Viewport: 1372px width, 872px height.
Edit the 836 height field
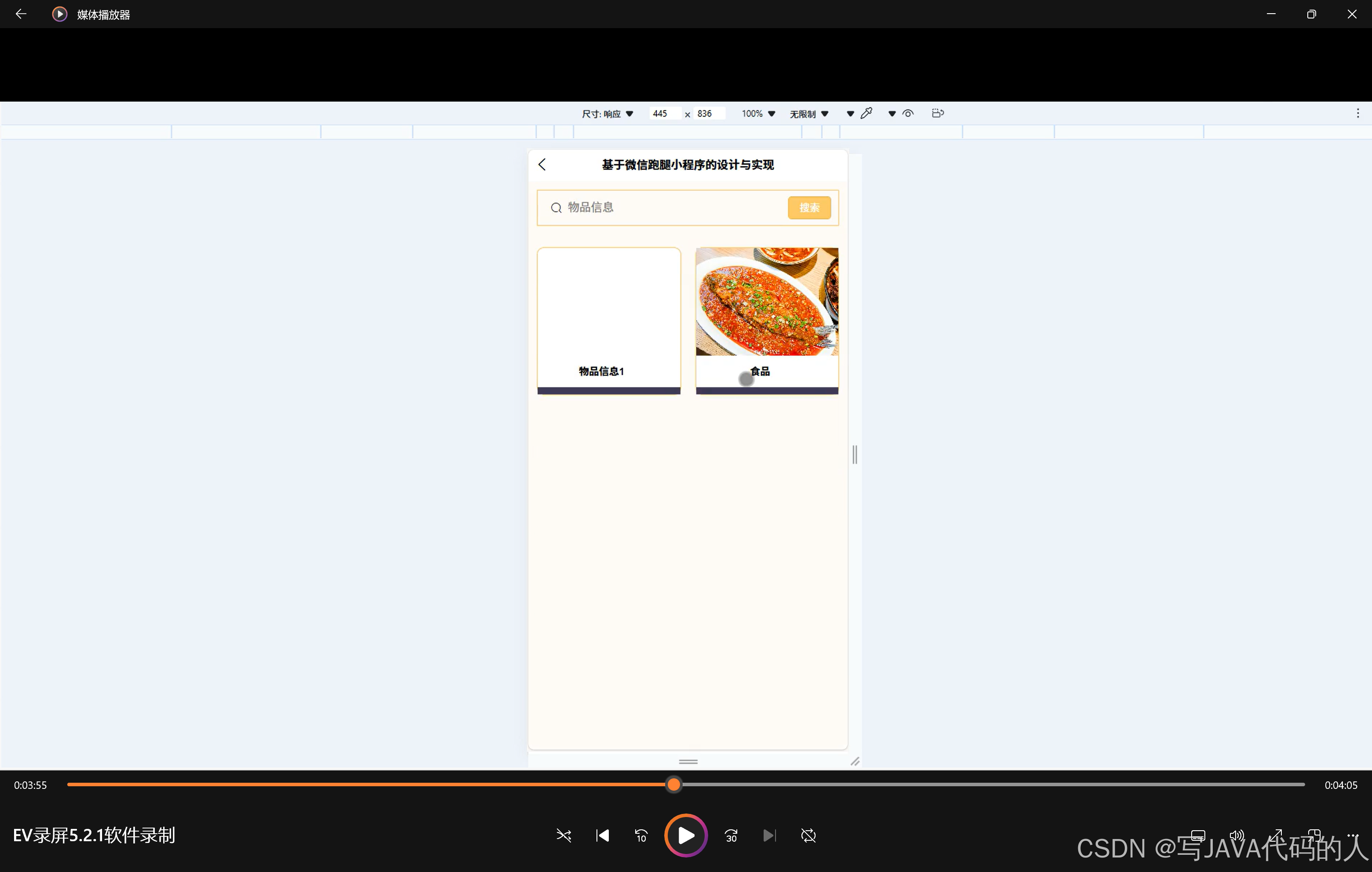click(x=710, y=113)
